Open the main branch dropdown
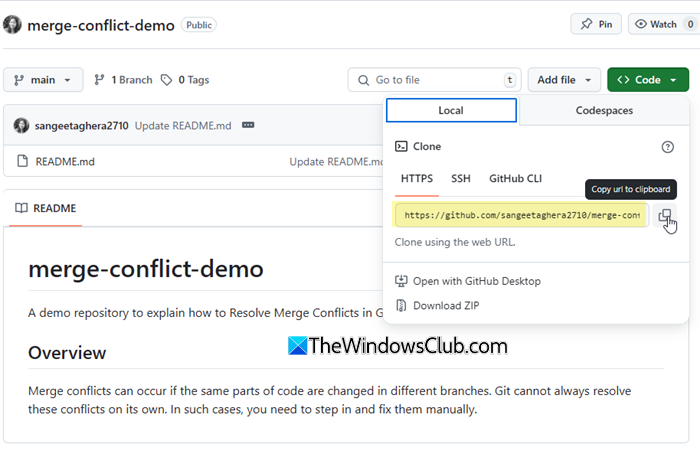This screenshot has width=700, height=457. tap(43, 80)
